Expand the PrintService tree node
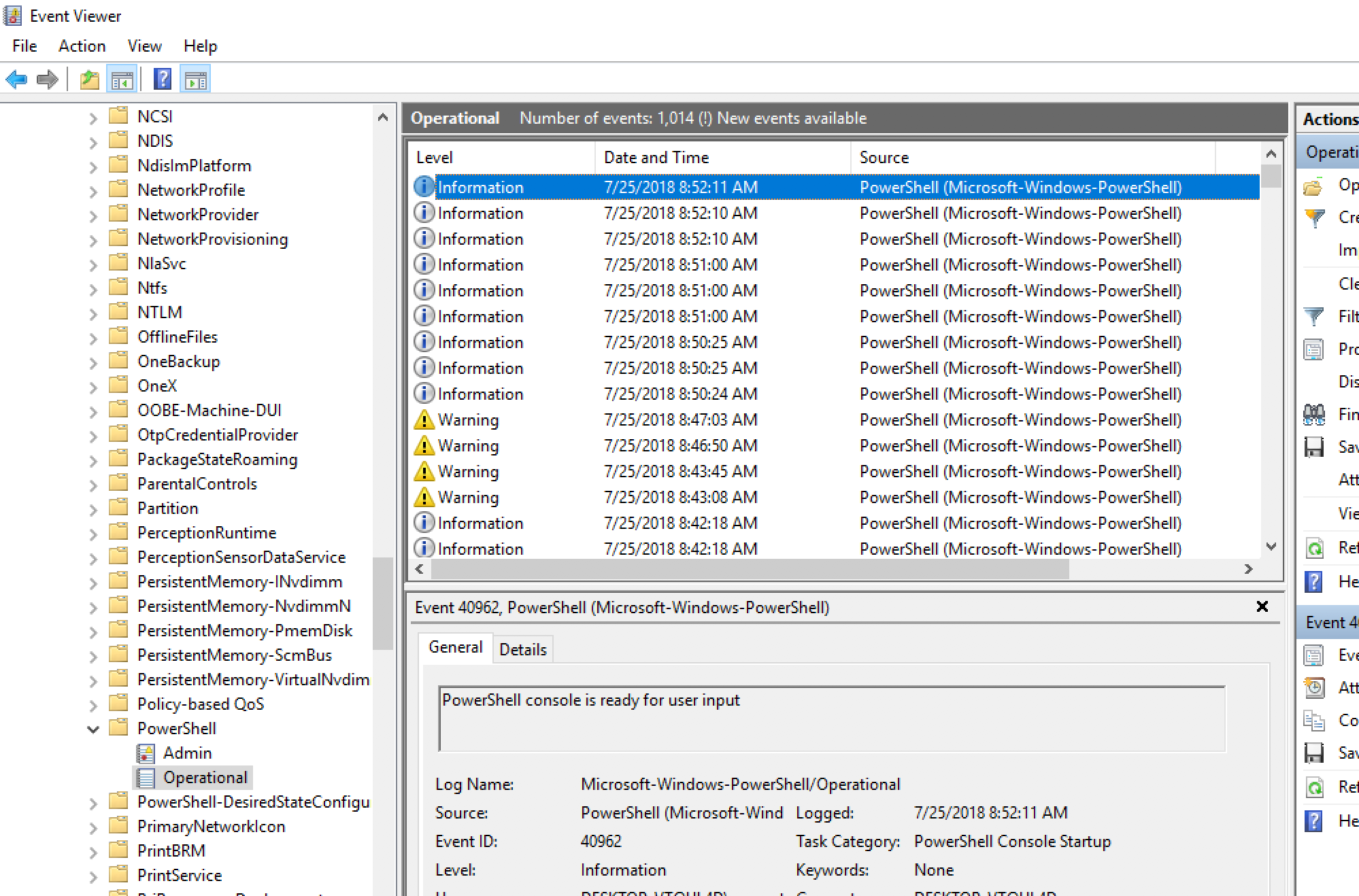1359x896 pixels. point(93,875)
